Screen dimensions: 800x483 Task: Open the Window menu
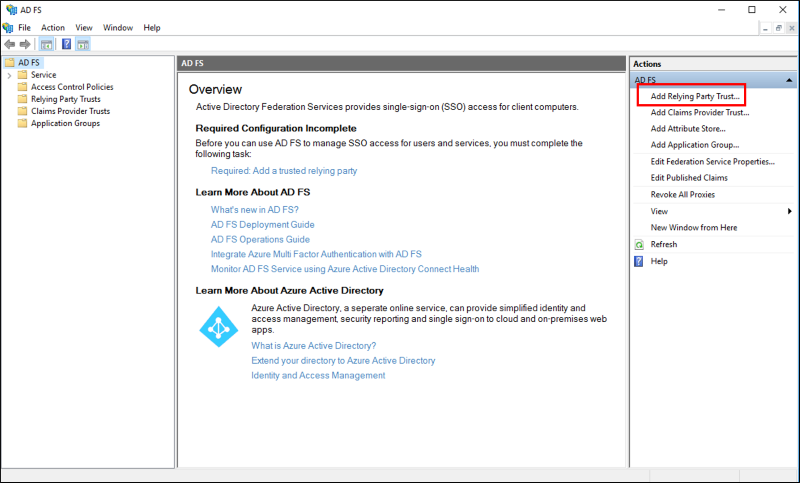(x=118, y=28)
